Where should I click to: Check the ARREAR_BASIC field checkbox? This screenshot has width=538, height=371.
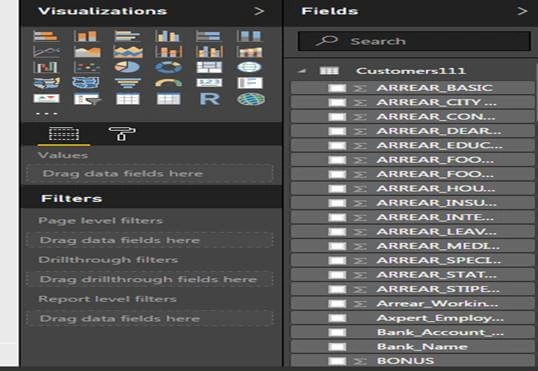[x=337, y=88]
